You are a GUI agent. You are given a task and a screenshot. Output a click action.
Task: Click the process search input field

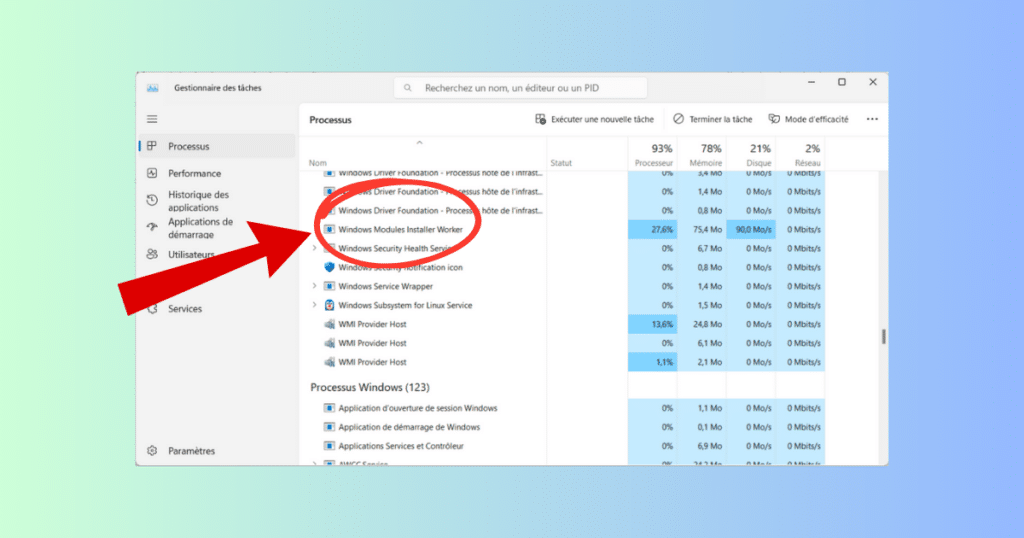(520, 88)
